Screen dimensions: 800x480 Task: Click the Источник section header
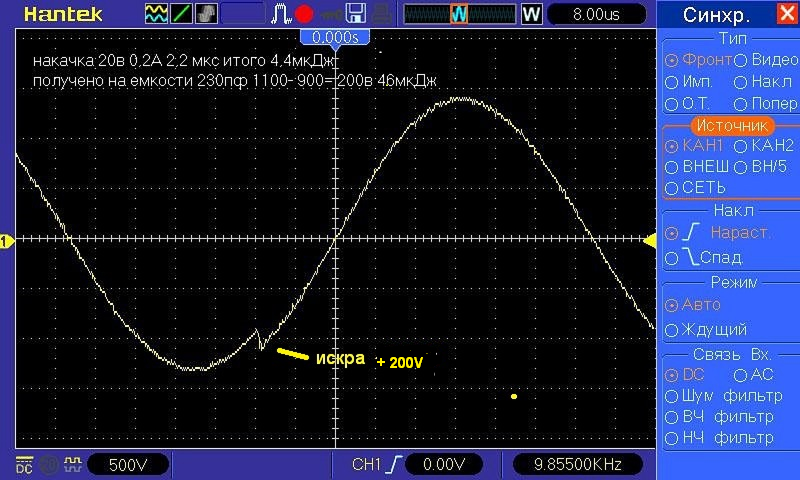tap(732, 125)
